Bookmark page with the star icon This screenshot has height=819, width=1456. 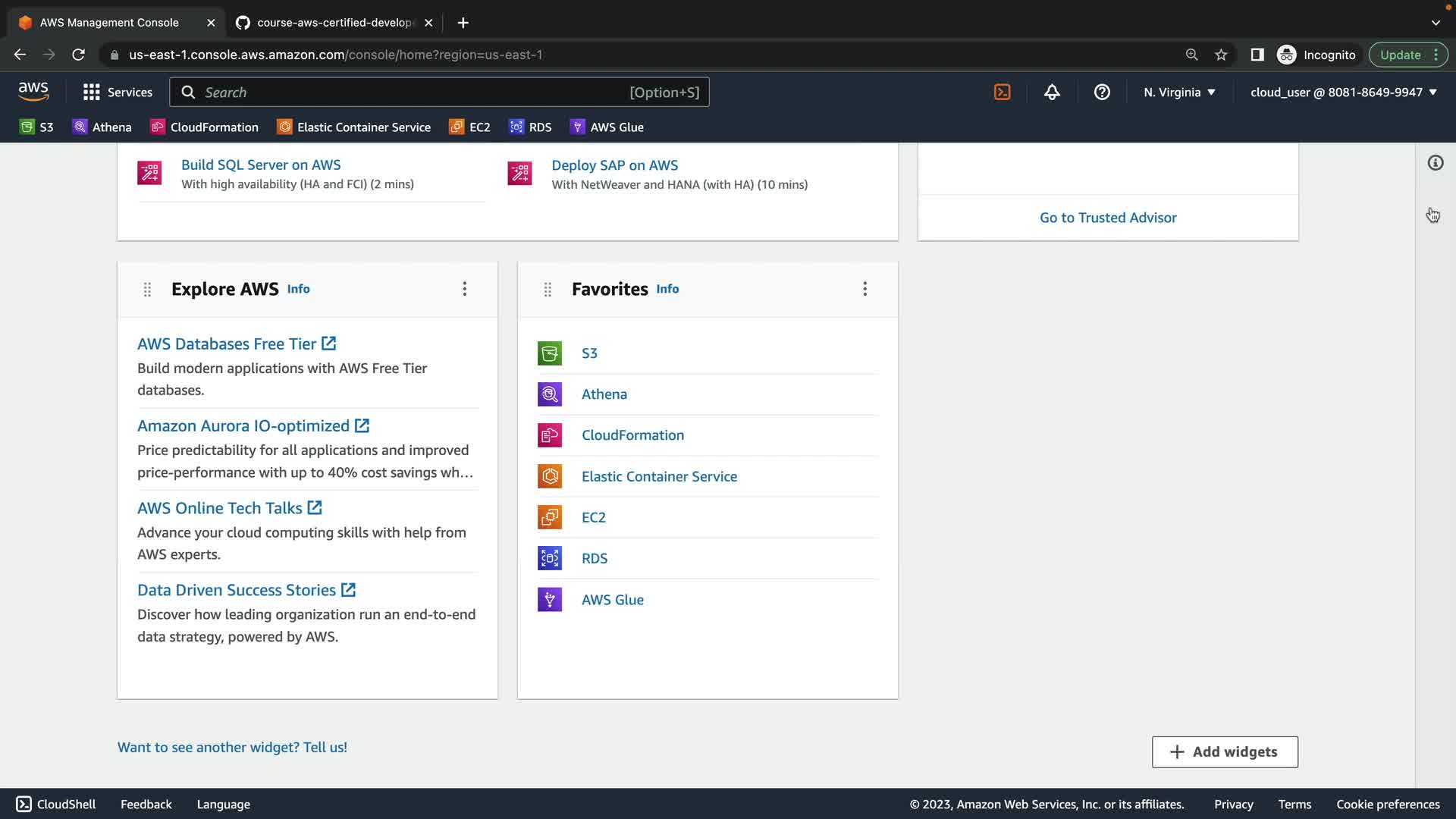[1221, 55]
